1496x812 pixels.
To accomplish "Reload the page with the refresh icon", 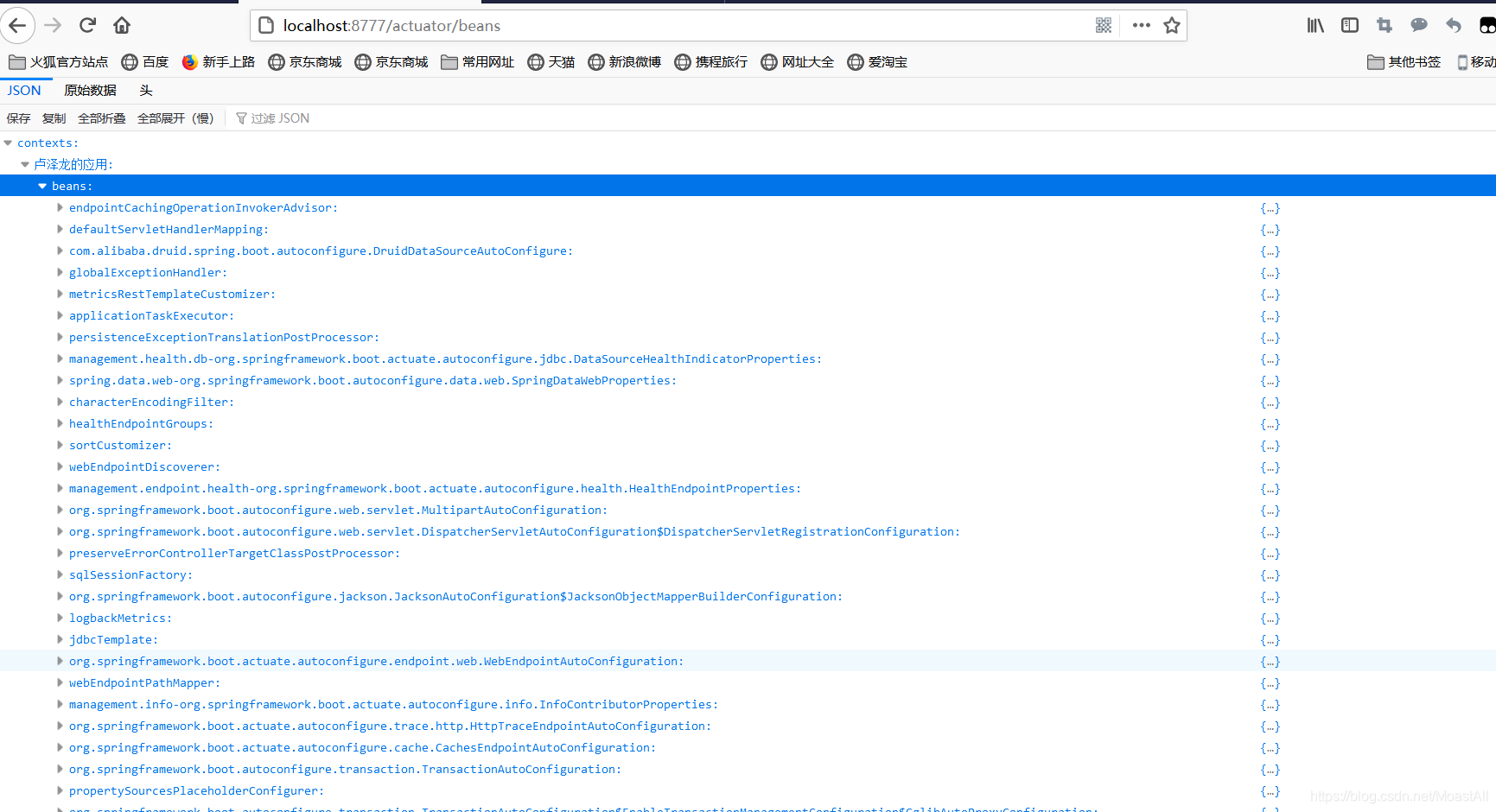I will pos(87,25).
